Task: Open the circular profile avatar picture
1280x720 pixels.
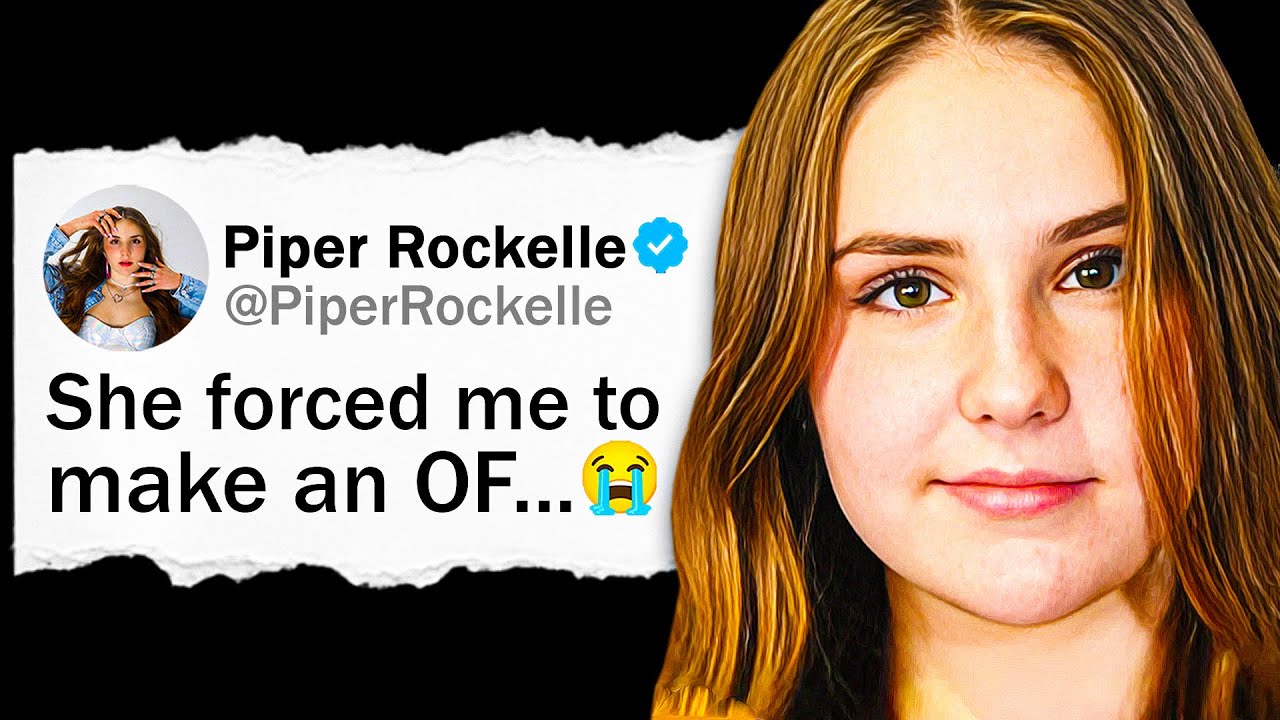Action: point(125,268)
